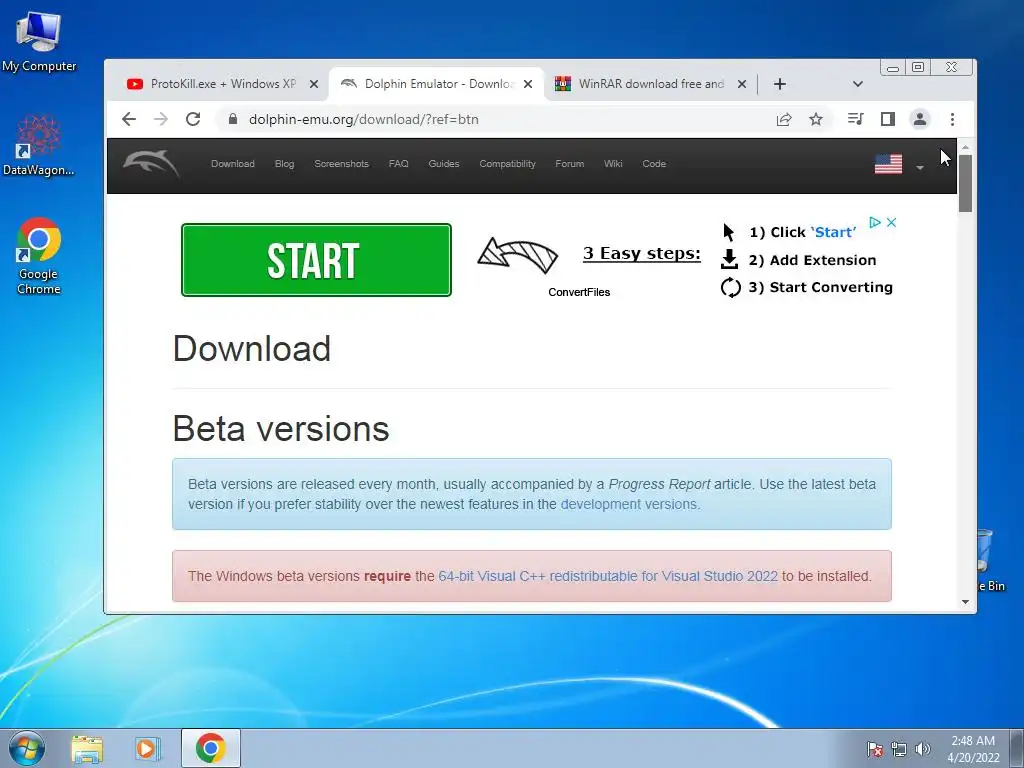Select the Dolphin Emulator tab
1024x768 pixels.
[436, 84]
